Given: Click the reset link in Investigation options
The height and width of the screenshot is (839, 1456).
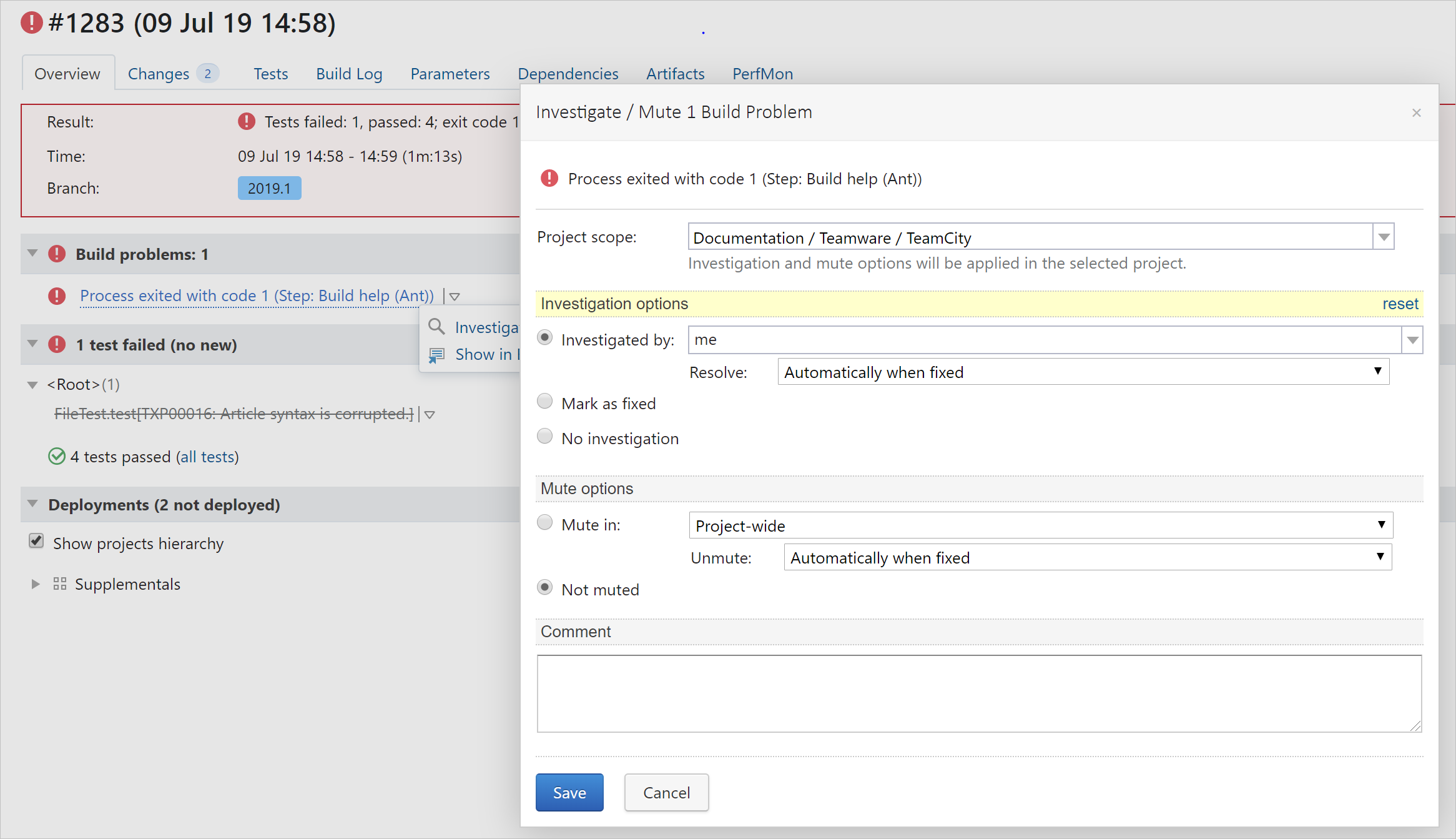Looking at the screenshot, I should pyautogui.click(x=1401, y=303).
